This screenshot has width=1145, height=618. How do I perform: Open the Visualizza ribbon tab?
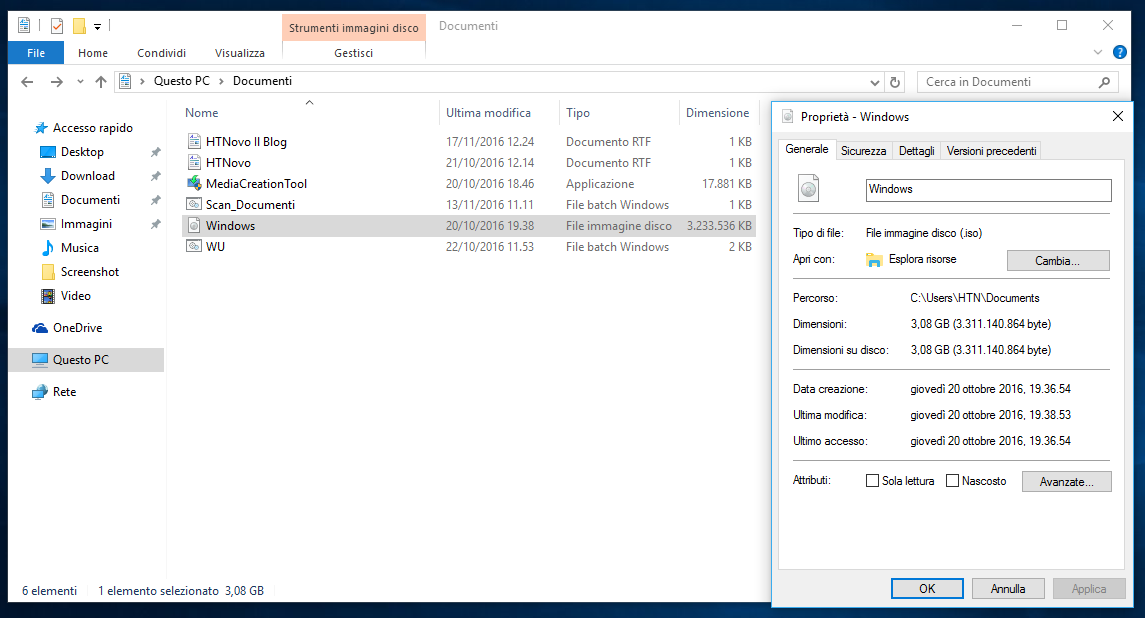240,53
